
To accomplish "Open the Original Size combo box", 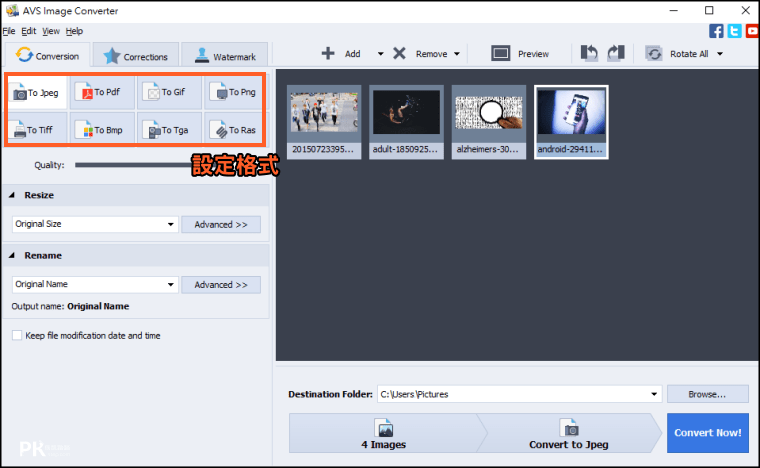I will coord(95,224).
